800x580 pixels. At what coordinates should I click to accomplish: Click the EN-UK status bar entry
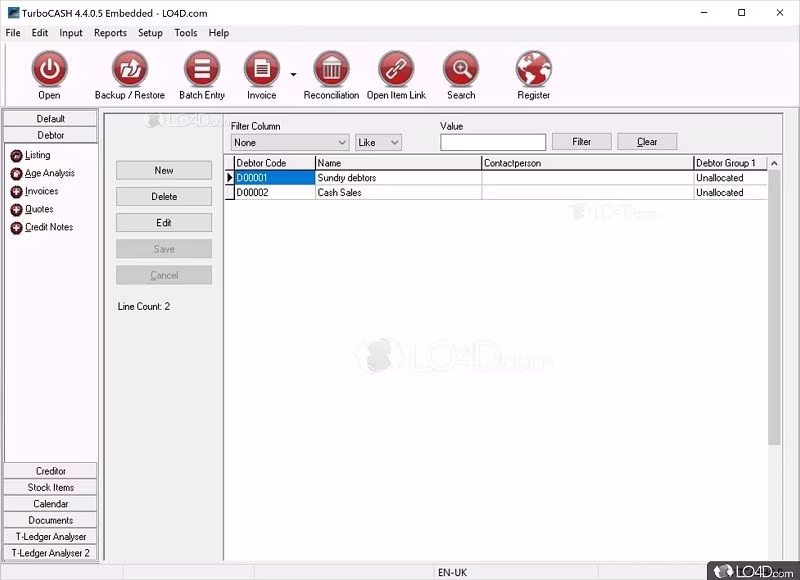[453, 572]
